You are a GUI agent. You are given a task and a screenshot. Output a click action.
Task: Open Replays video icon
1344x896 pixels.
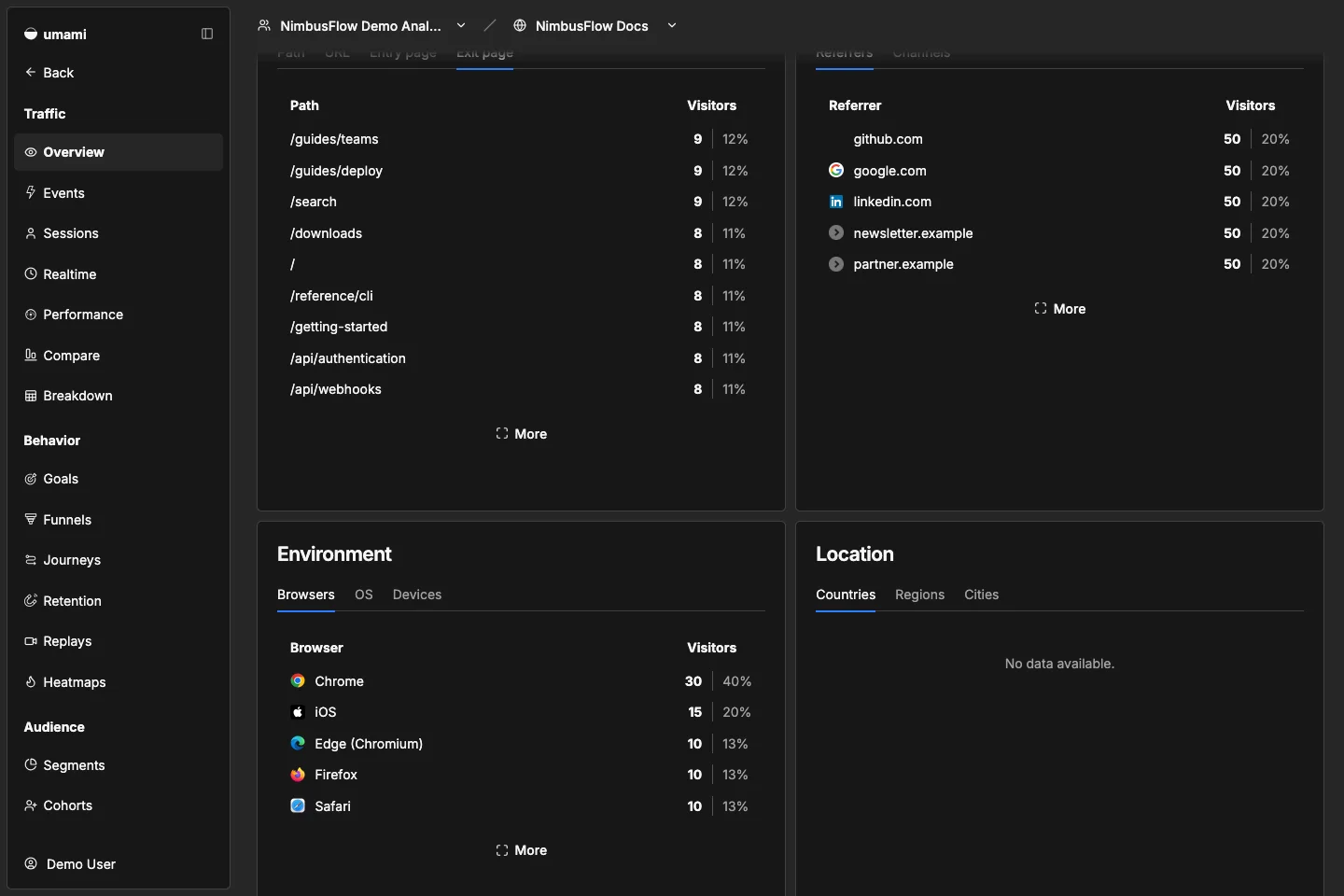(31, 641)
